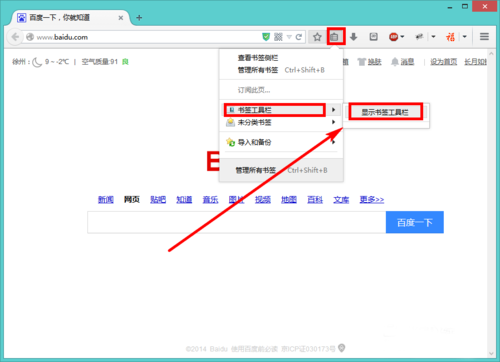Viewport: 500px width, 362px height.
Task: Open the 知道 link
Action: point(184,199)
